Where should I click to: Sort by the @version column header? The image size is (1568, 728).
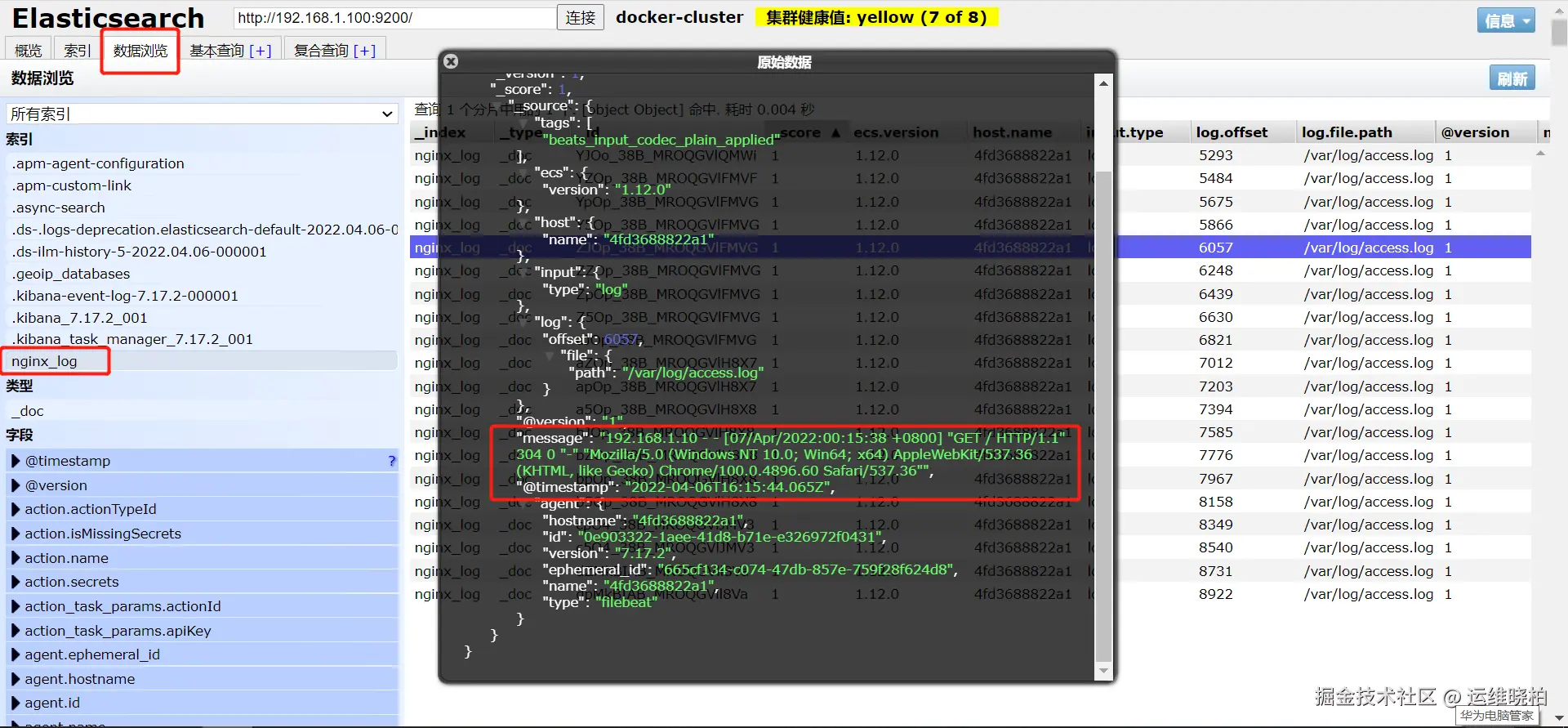point(1485,132)
